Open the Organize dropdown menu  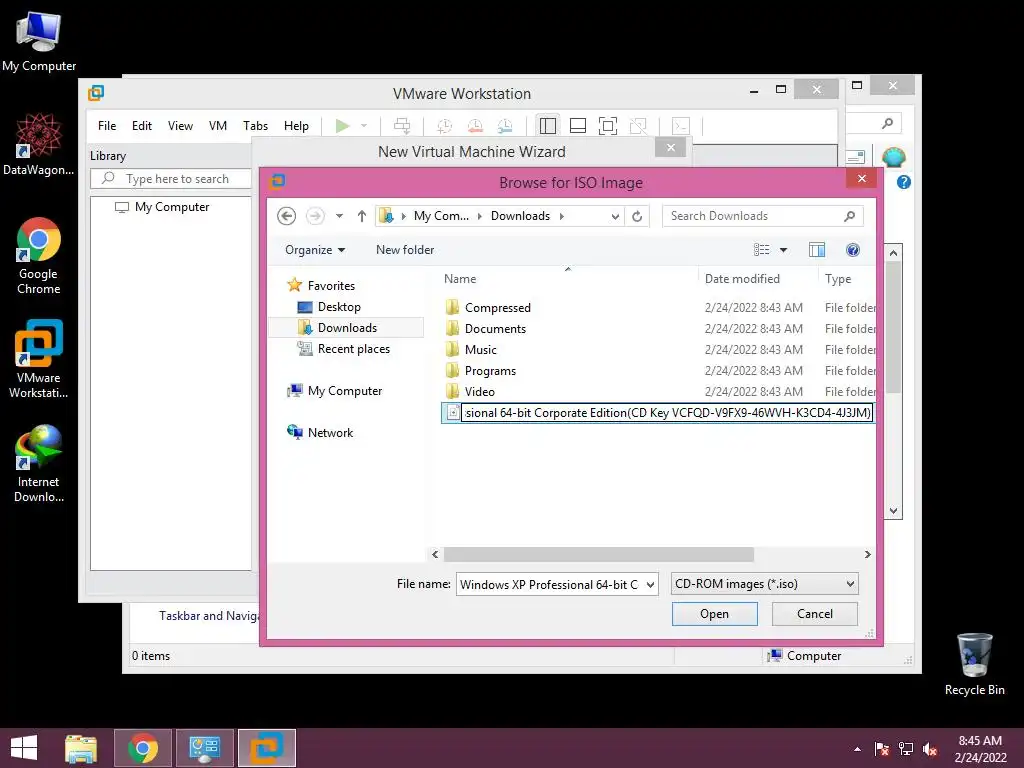[315, 249]
